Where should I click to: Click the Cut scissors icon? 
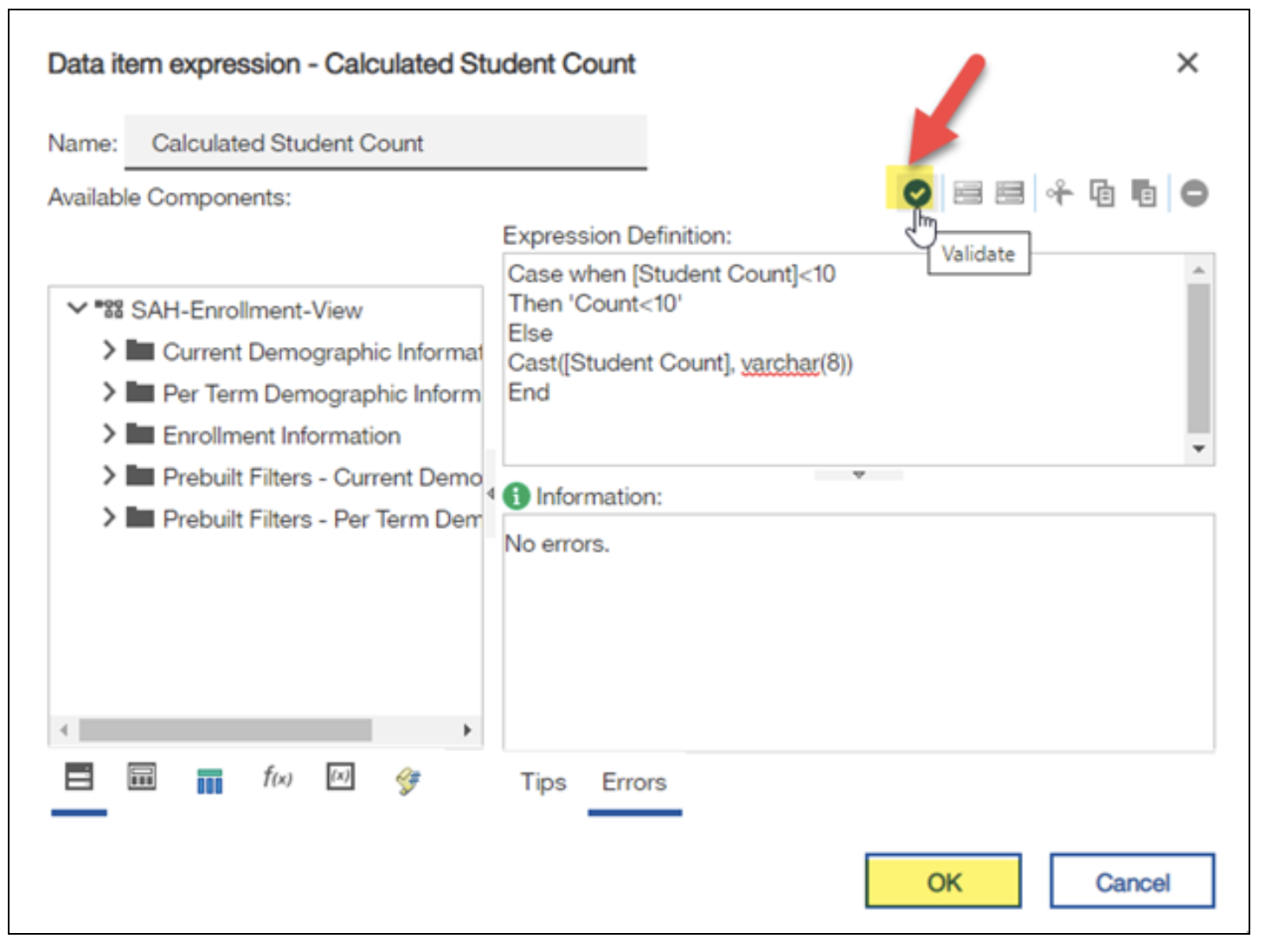(1059, 192)
